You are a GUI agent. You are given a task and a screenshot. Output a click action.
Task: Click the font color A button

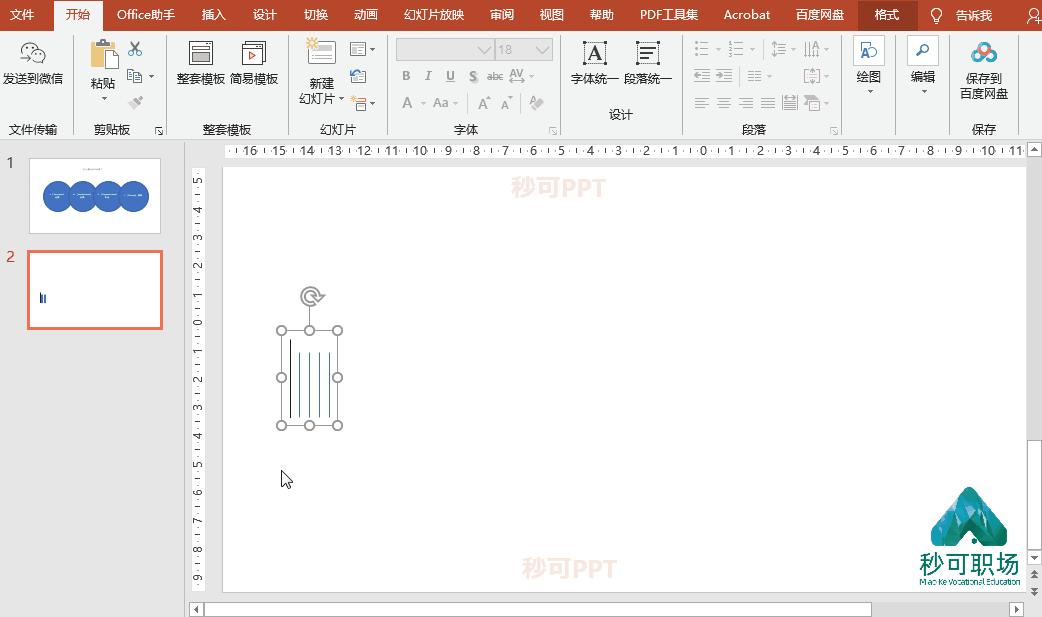pos(407,103)
